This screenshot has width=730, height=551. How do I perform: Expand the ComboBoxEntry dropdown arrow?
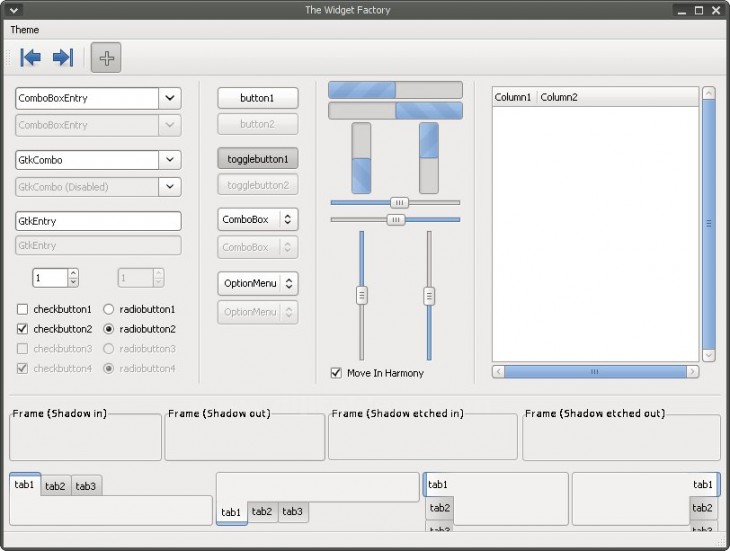click(170, 98)
